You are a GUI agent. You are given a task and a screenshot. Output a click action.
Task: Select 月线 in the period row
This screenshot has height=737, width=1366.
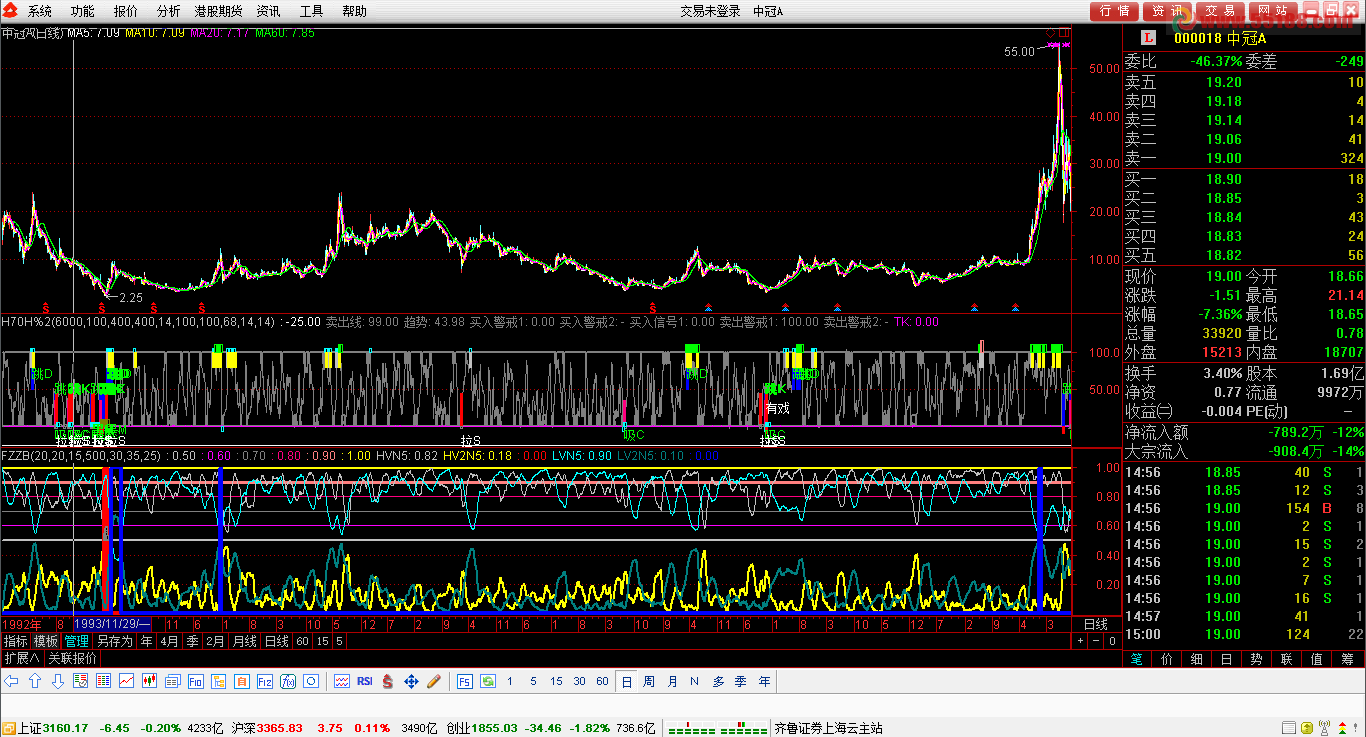tap(245, 640)
